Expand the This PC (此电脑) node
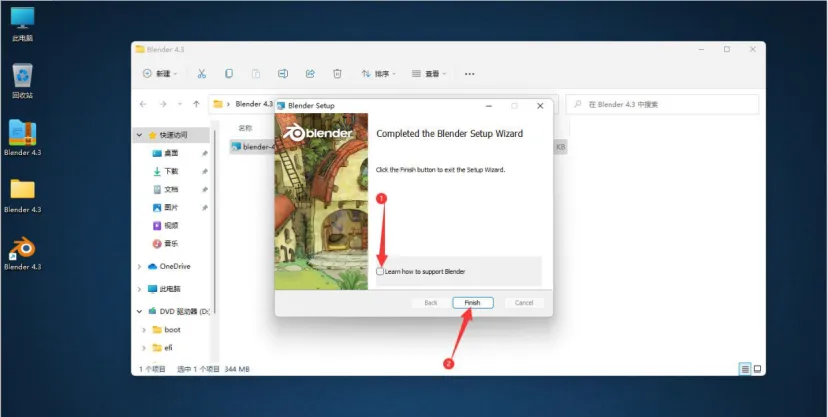The width and height of the screenshot is (828, 417). pos(139,289)
